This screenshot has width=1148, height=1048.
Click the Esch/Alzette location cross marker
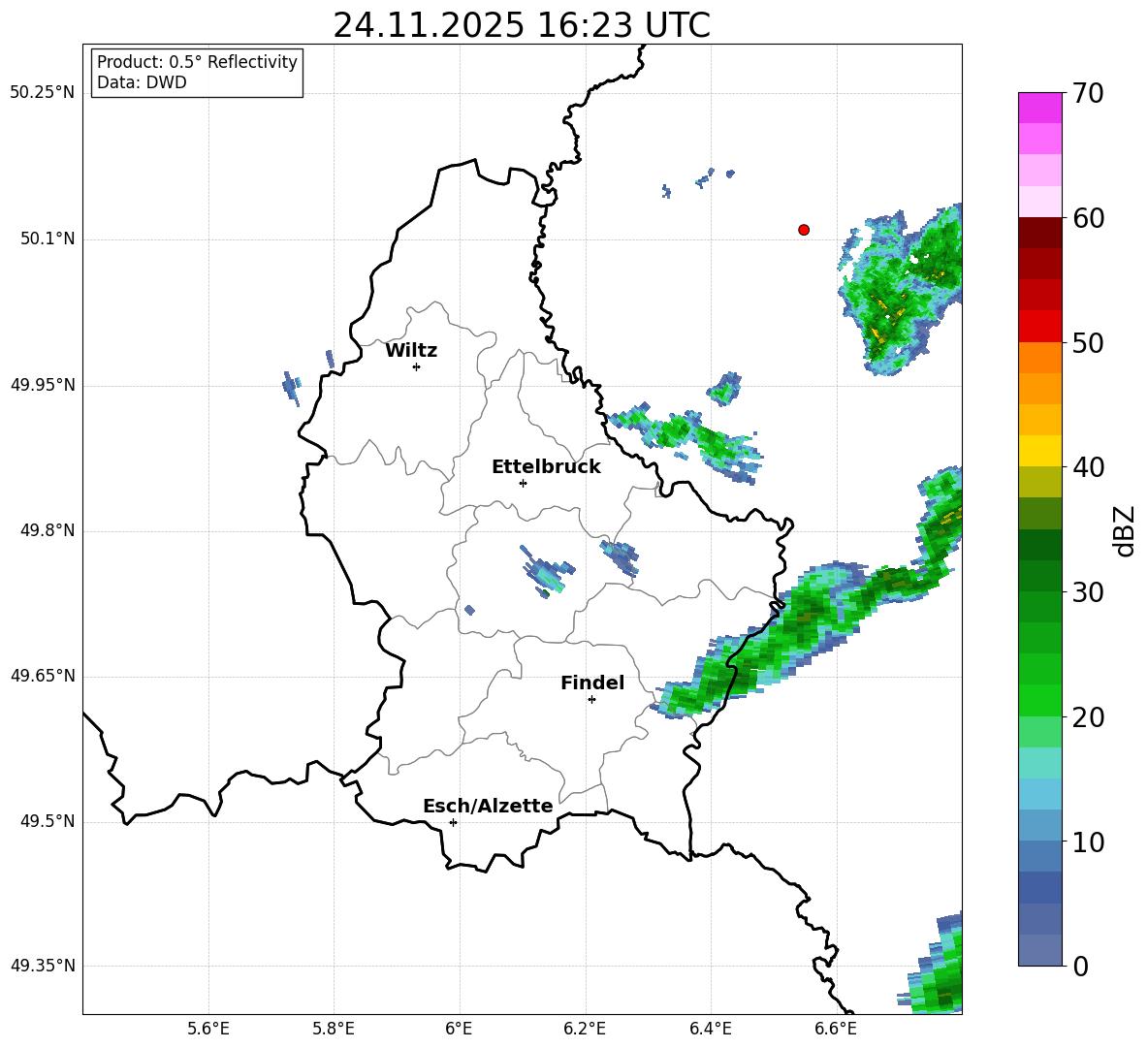453,822
